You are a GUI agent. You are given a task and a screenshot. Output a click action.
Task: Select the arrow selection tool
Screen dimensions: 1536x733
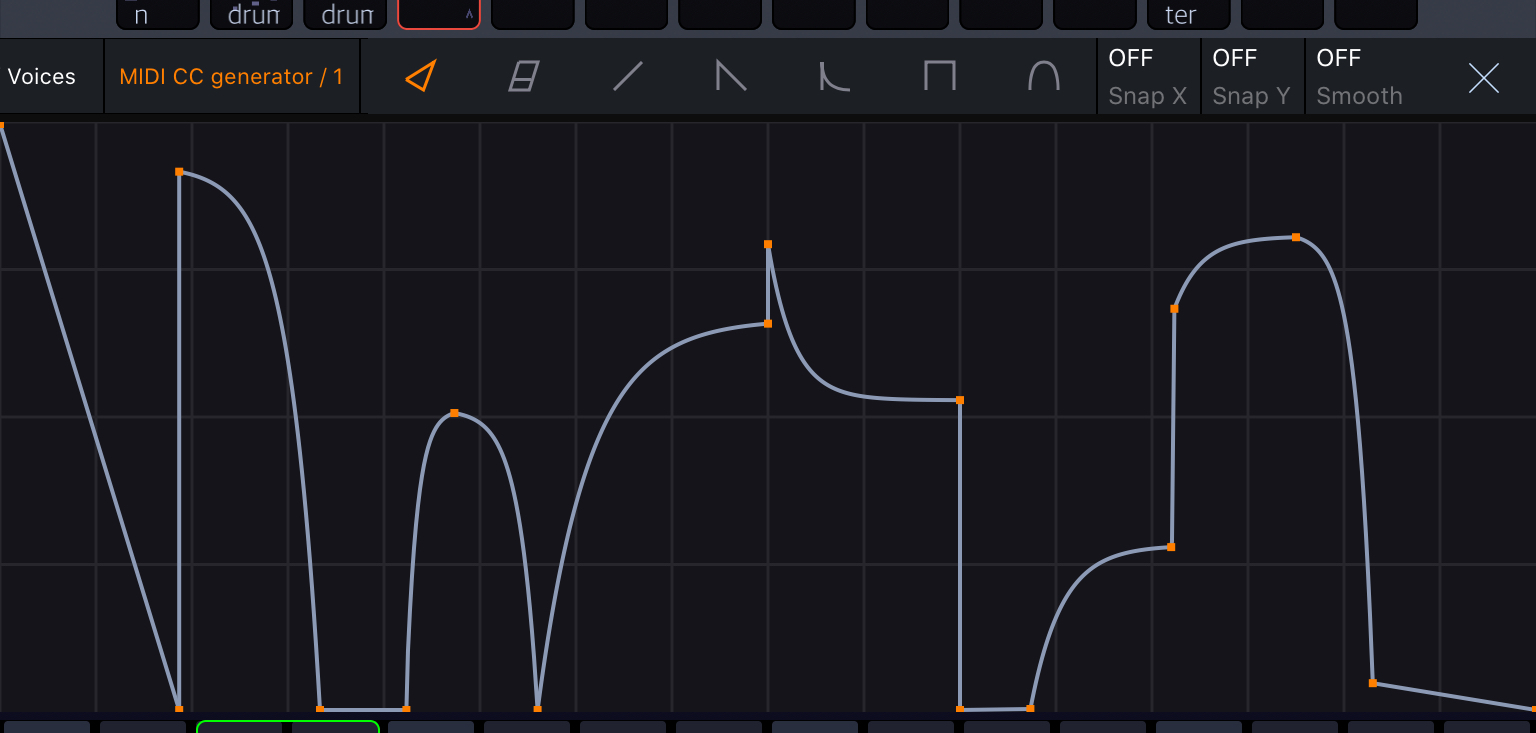click(419, 76)
